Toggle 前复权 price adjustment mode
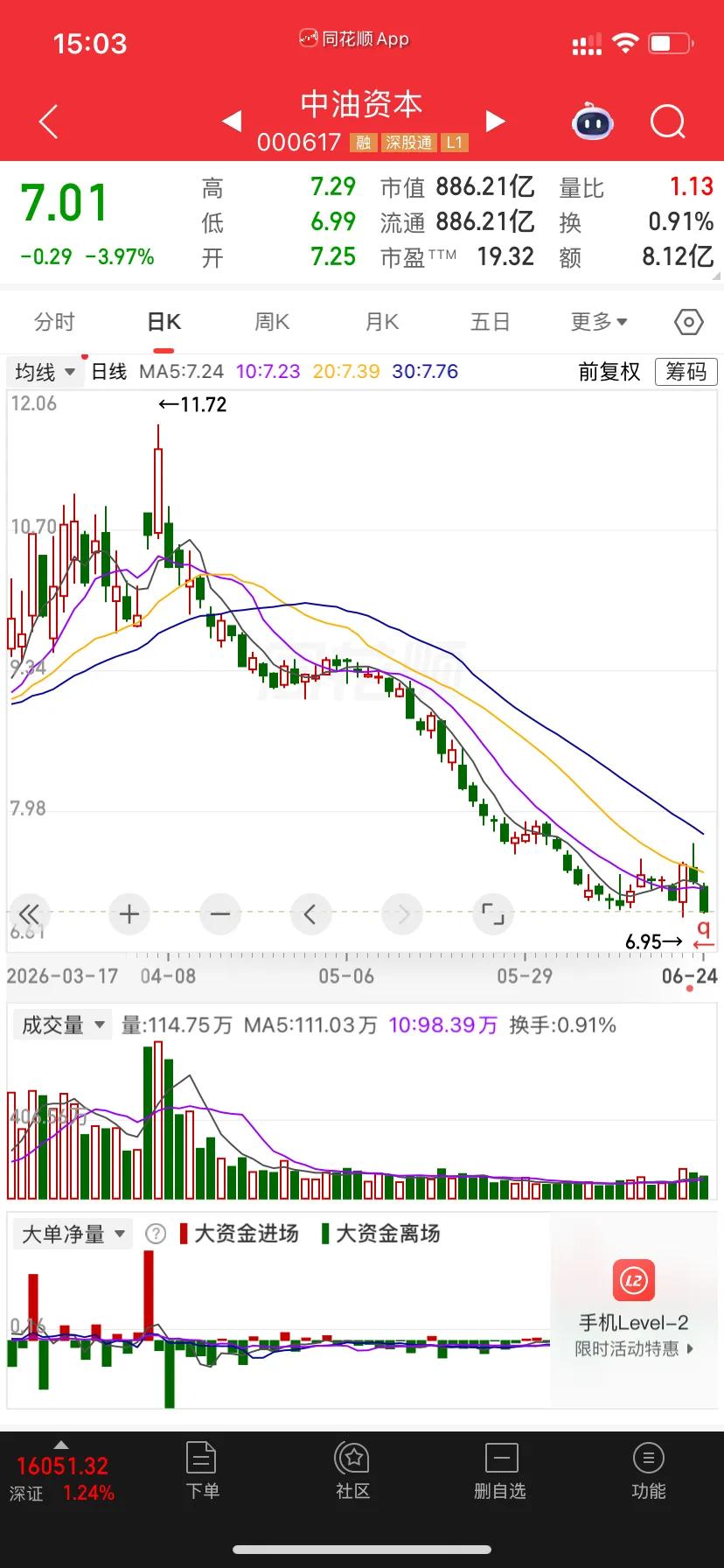 click(609, 372)
